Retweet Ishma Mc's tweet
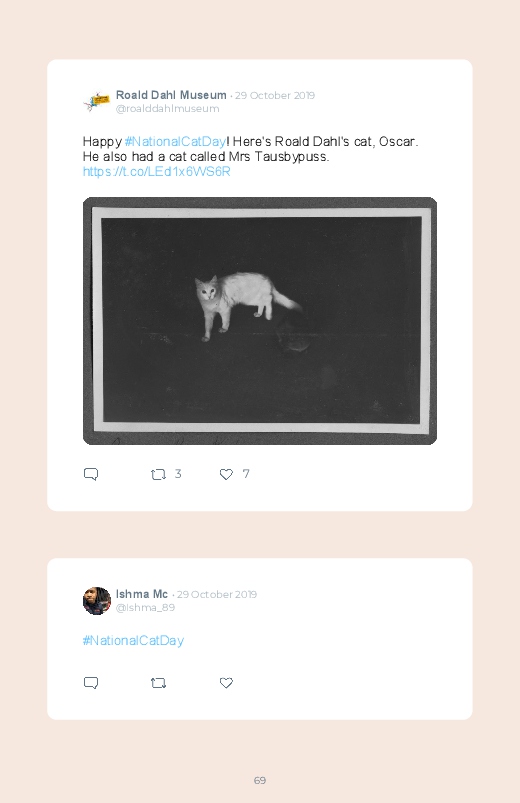Viewport: 520px width, 803px height. click(x=158, y=683)
